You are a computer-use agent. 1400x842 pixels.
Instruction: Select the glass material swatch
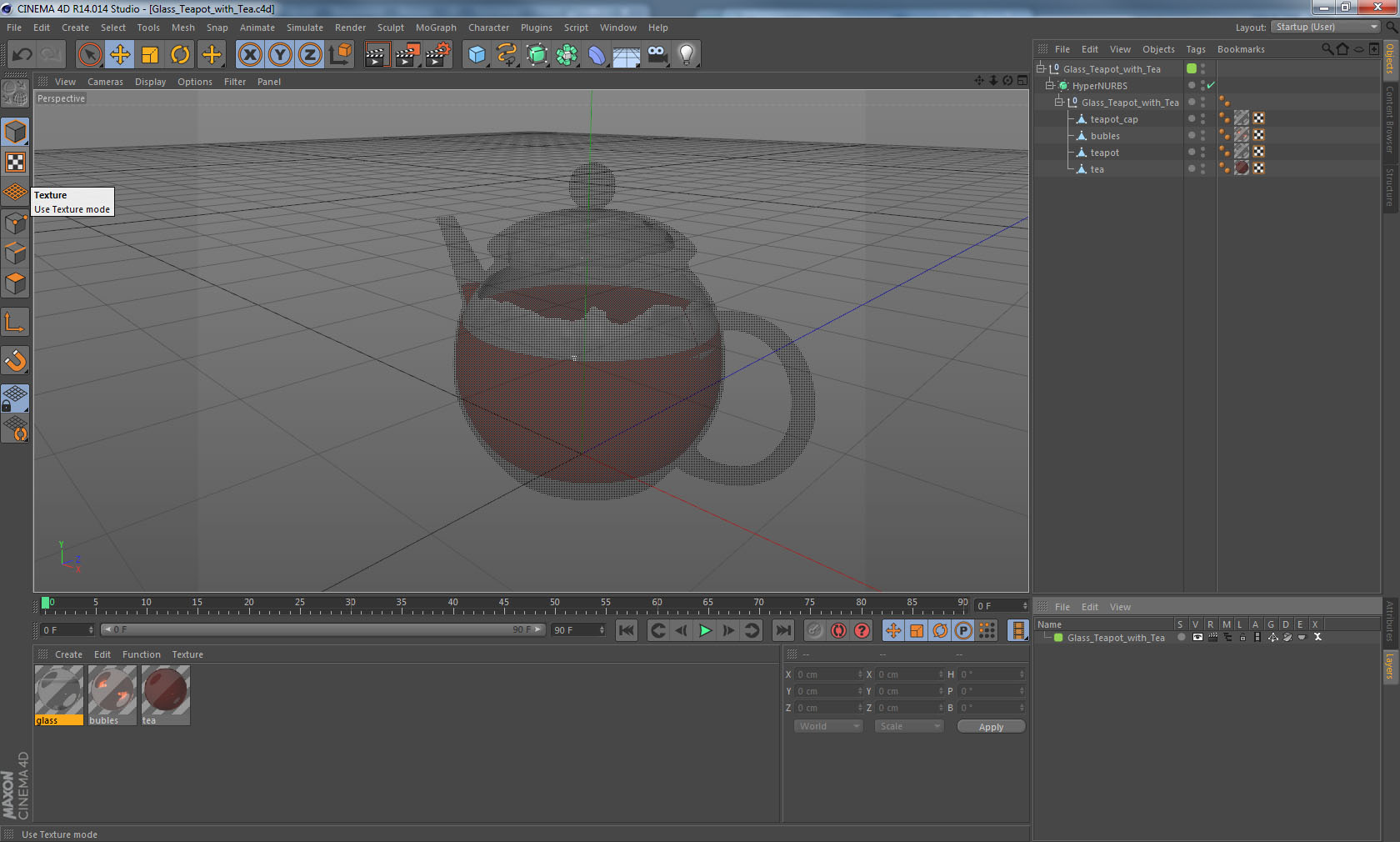tap(59, 694)
